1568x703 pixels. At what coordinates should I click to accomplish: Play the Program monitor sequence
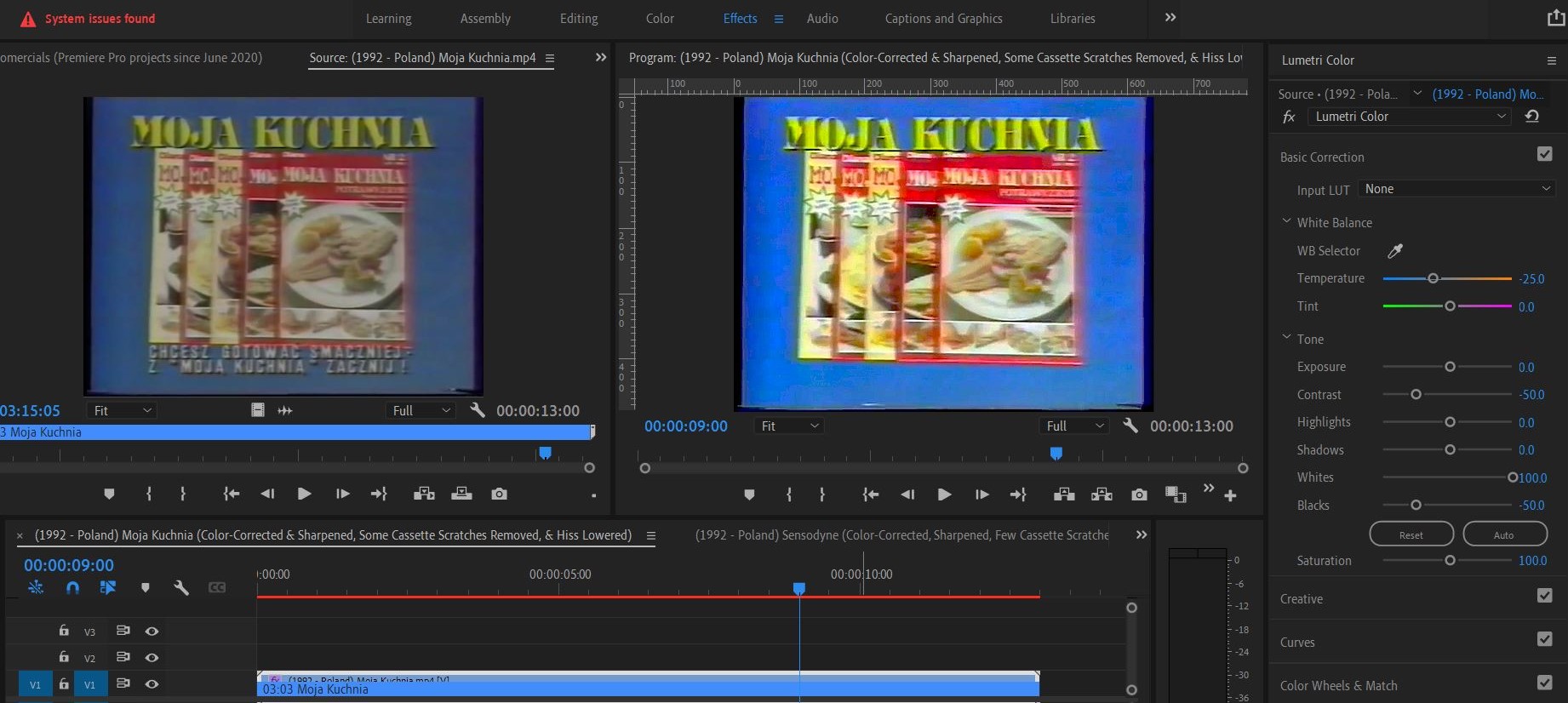point(944,494)
